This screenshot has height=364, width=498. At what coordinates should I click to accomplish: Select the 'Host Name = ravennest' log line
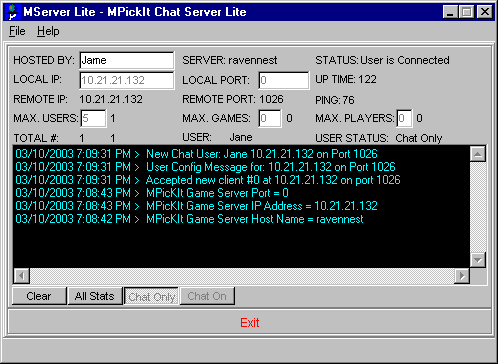click(189, 219)
